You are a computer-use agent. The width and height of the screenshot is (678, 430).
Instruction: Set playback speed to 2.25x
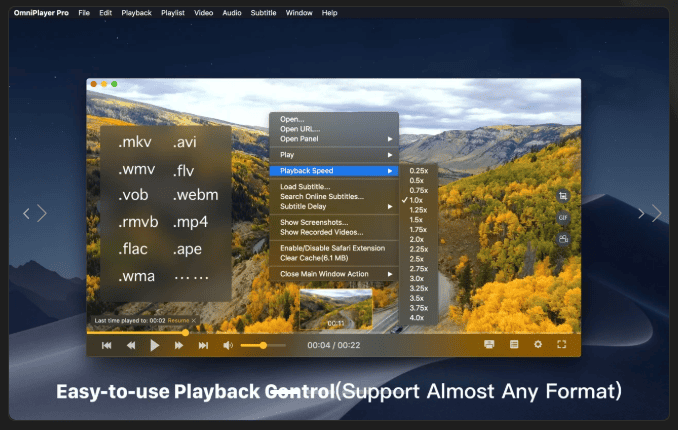(x=418, y=249)
